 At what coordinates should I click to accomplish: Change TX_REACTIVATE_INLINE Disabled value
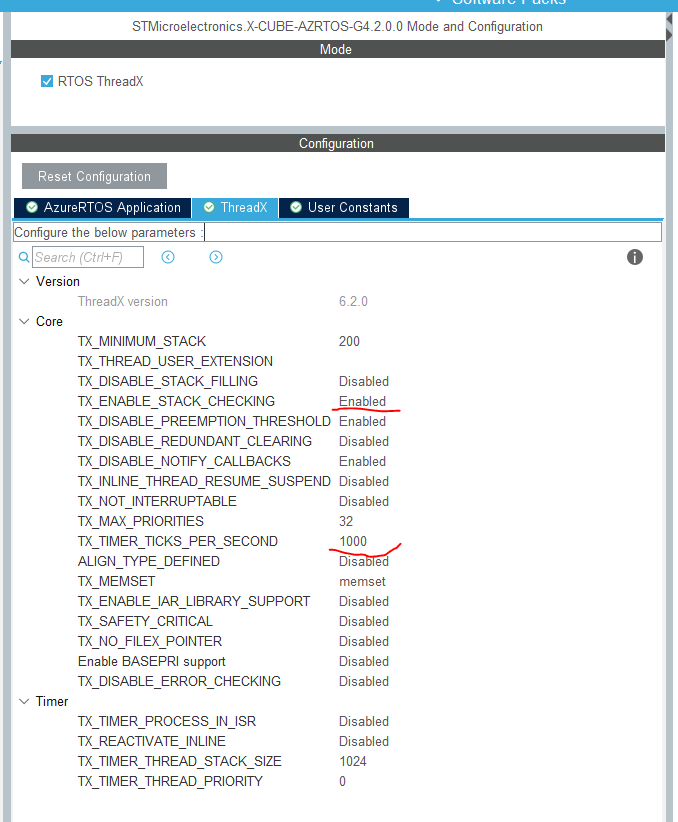364,741
